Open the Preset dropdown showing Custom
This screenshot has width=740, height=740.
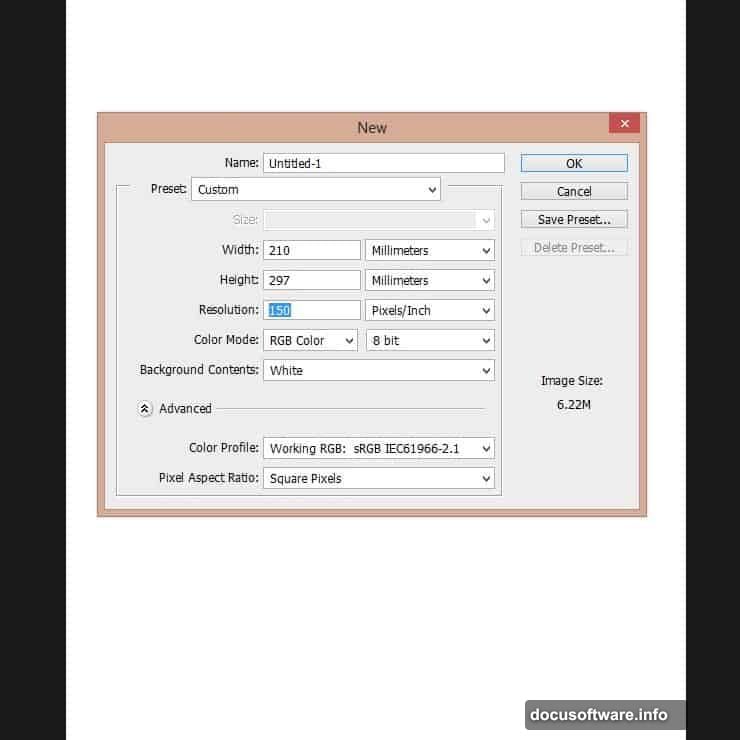315,189
